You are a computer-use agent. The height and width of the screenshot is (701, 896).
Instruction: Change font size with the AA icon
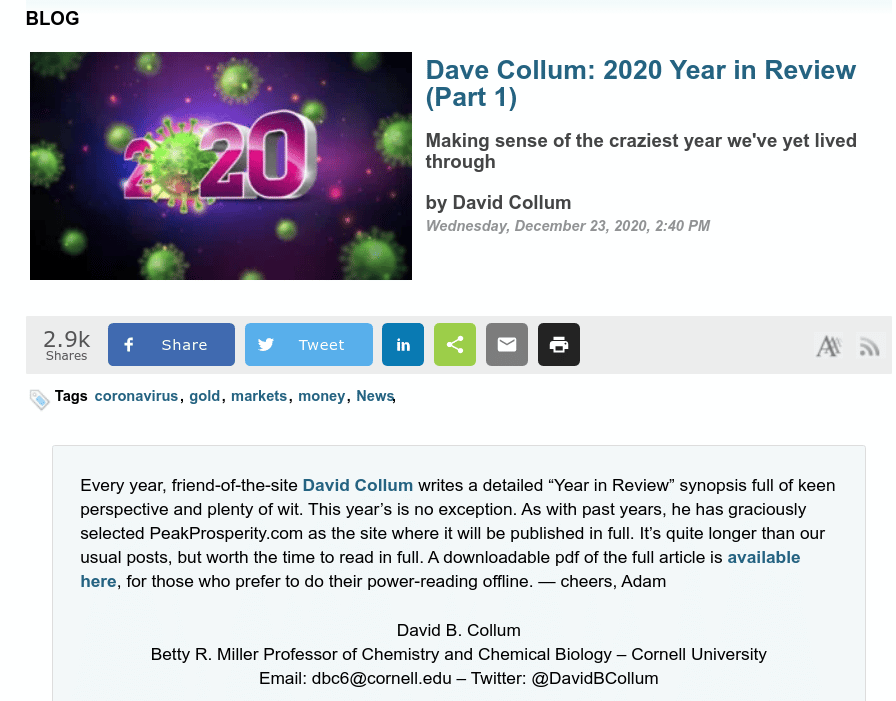coord(828,346)
